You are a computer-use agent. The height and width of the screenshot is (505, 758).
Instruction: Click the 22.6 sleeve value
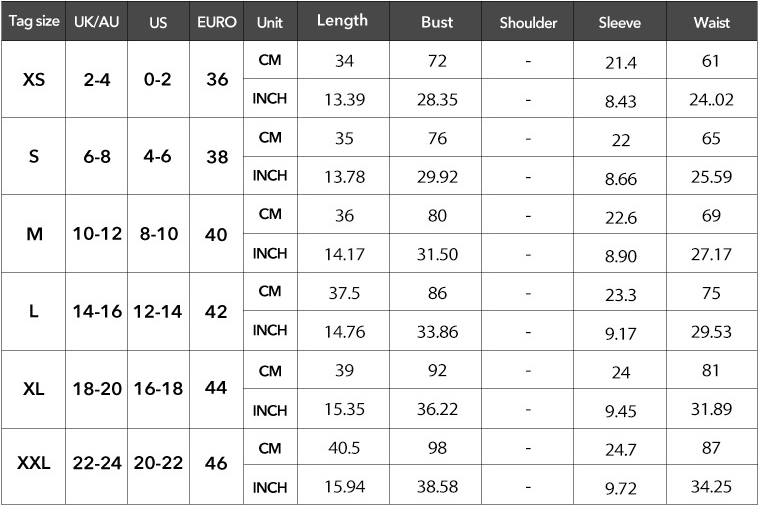click(x=621, y=217)
